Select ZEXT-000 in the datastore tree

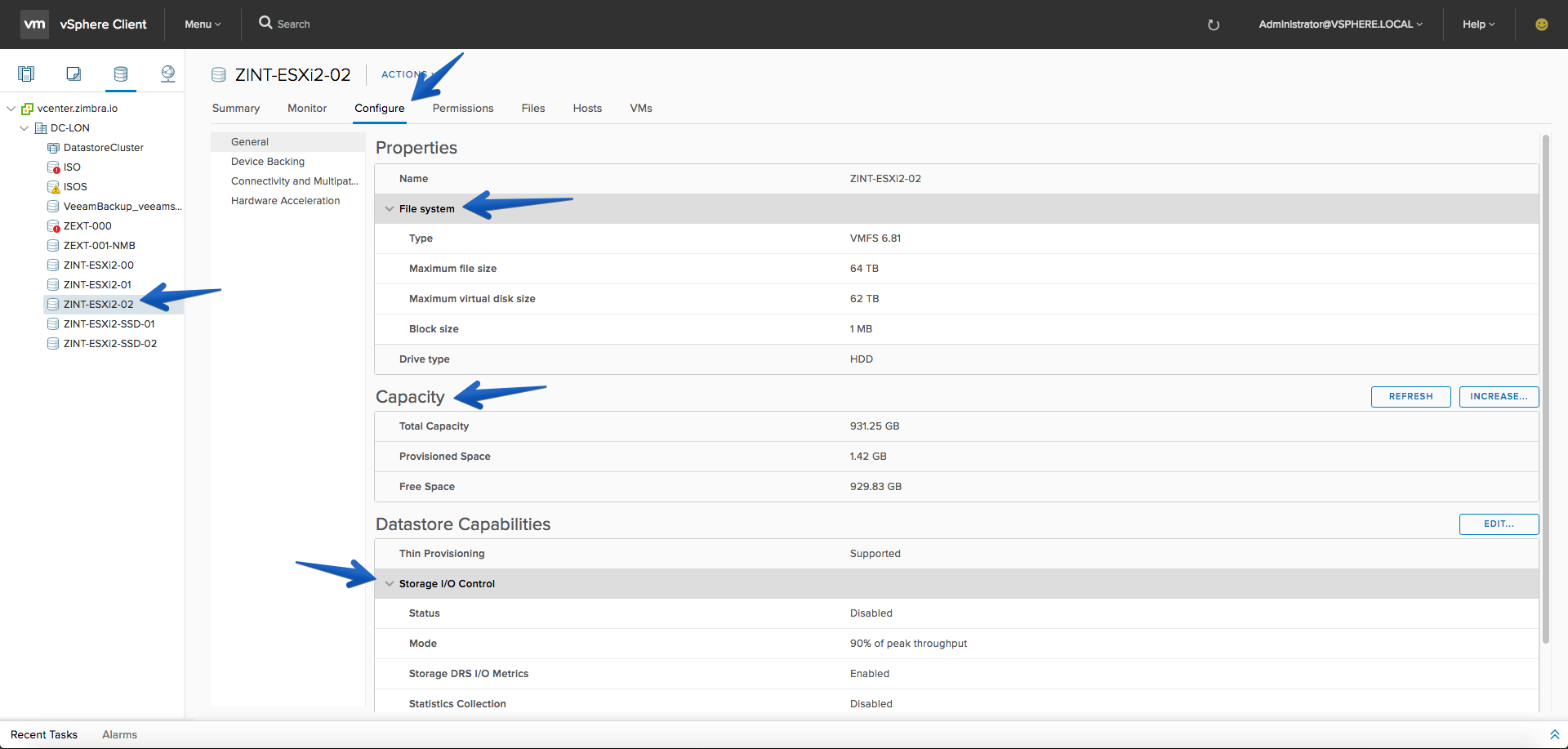87,226
